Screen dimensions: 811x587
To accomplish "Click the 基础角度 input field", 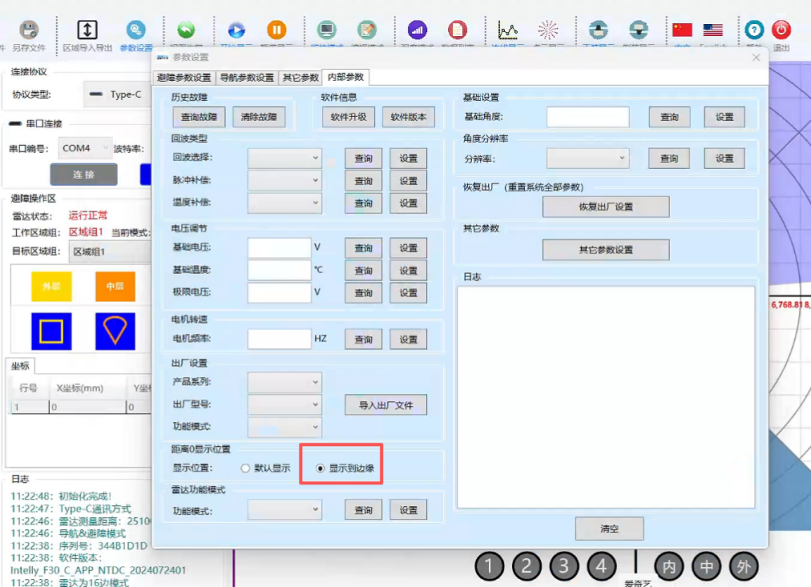I will [x=588, y=117].
